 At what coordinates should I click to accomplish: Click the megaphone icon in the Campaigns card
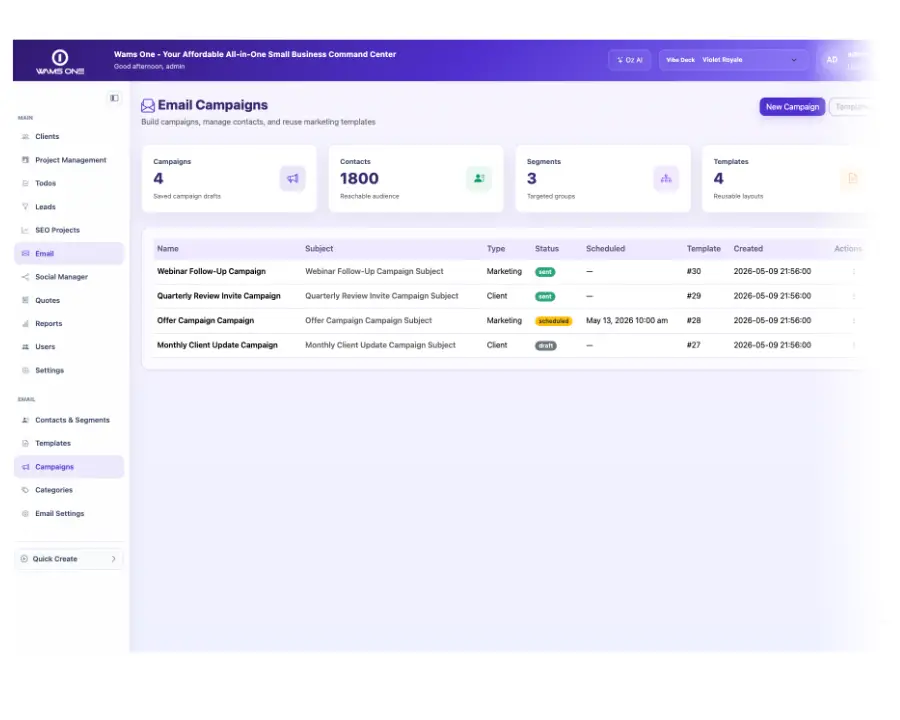click(x=293, y=179)
